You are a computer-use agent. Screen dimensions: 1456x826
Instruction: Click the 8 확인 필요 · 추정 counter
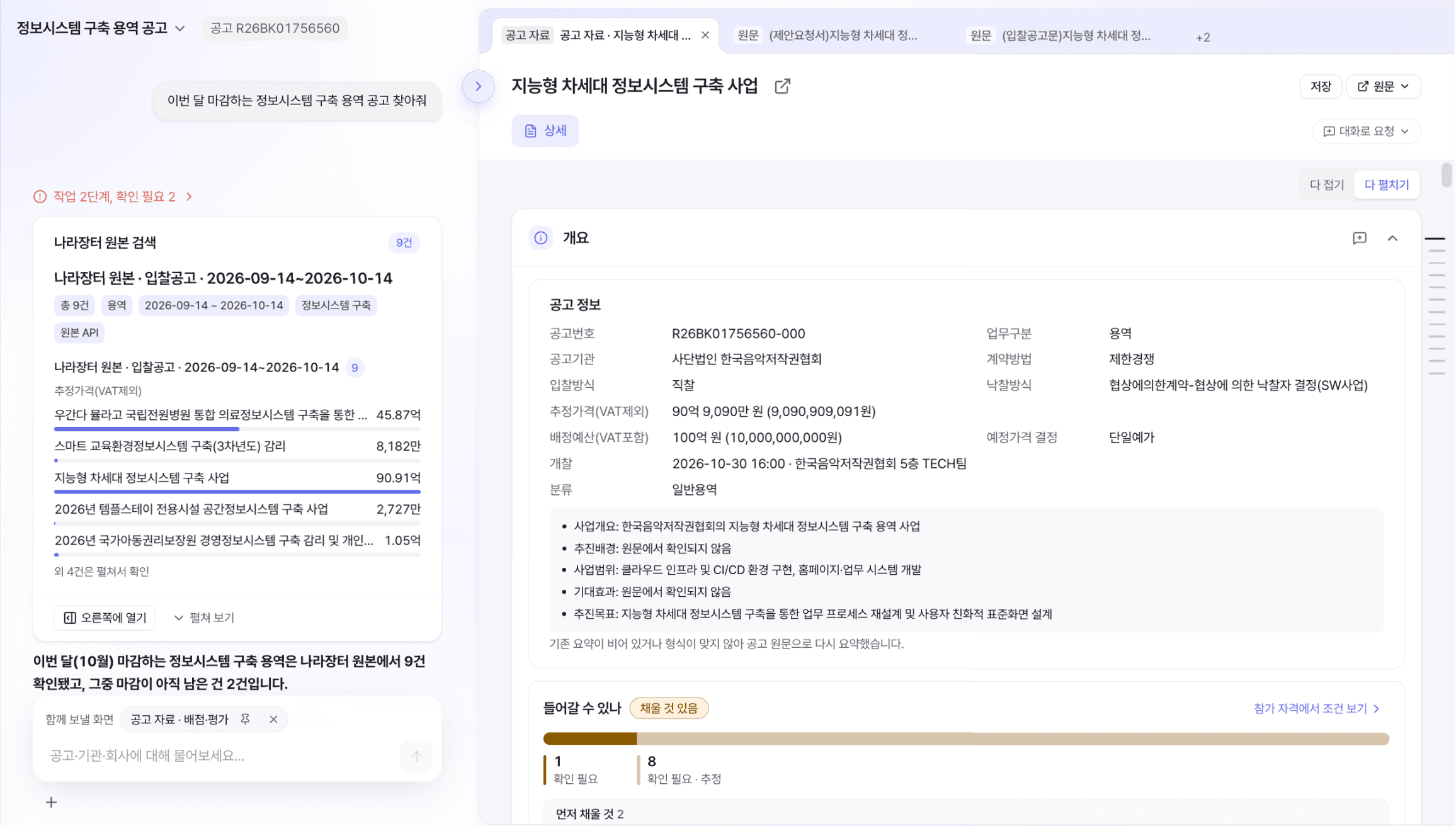tap(680, 769)
